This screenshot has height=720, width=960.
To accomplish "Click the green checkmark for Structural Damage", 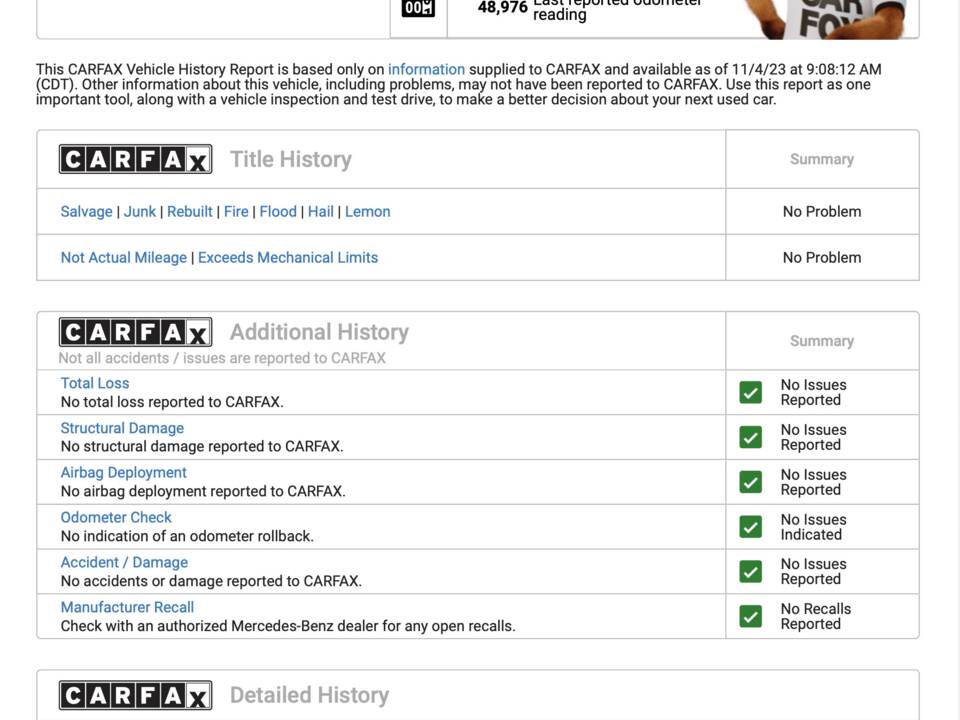I will (751, 437).
